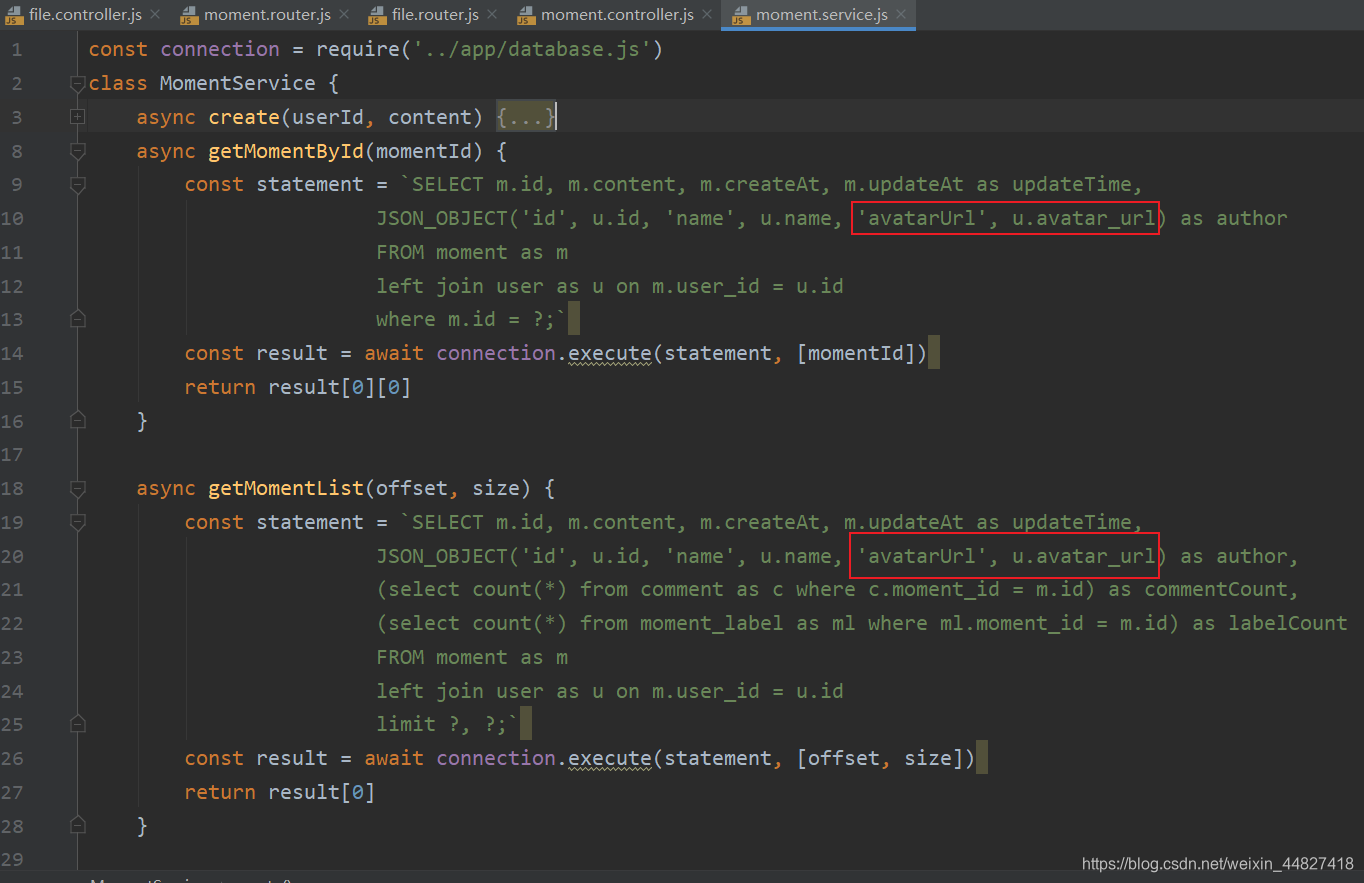Screen dimensions: 1364x883
Task: Click the fold end marker on line 28
Action: click(x=78, y=825)
